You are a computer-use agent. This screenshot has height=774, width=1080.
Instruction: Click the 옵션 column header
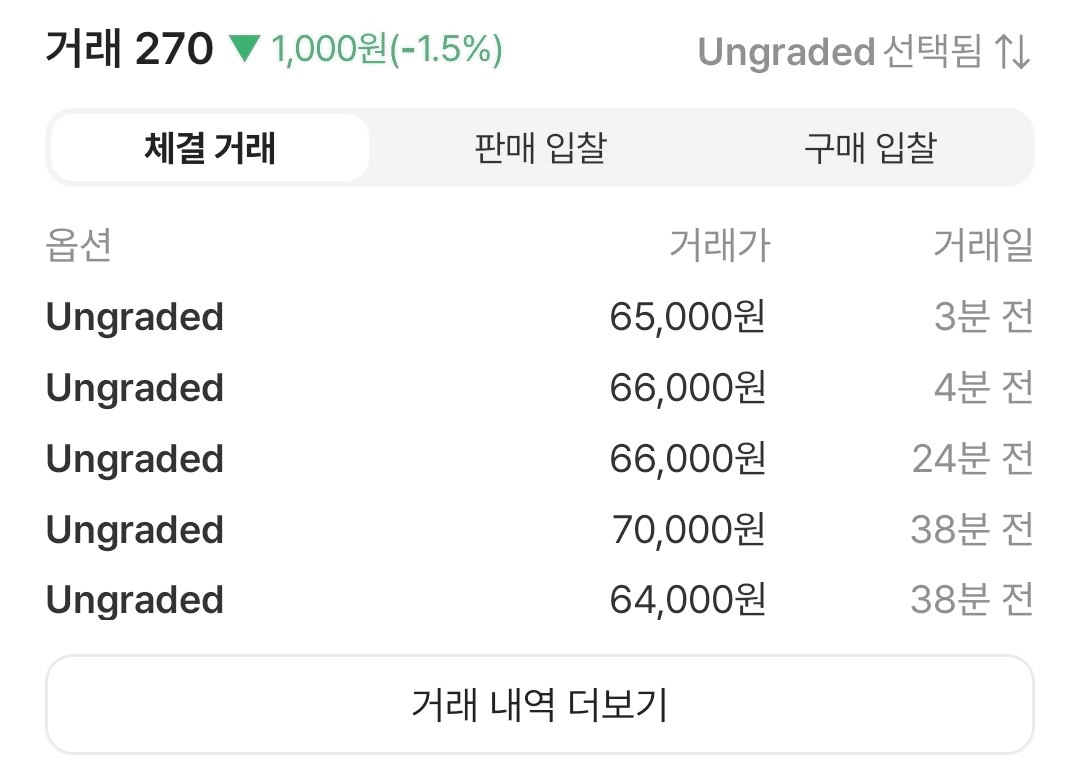(79, 244)
